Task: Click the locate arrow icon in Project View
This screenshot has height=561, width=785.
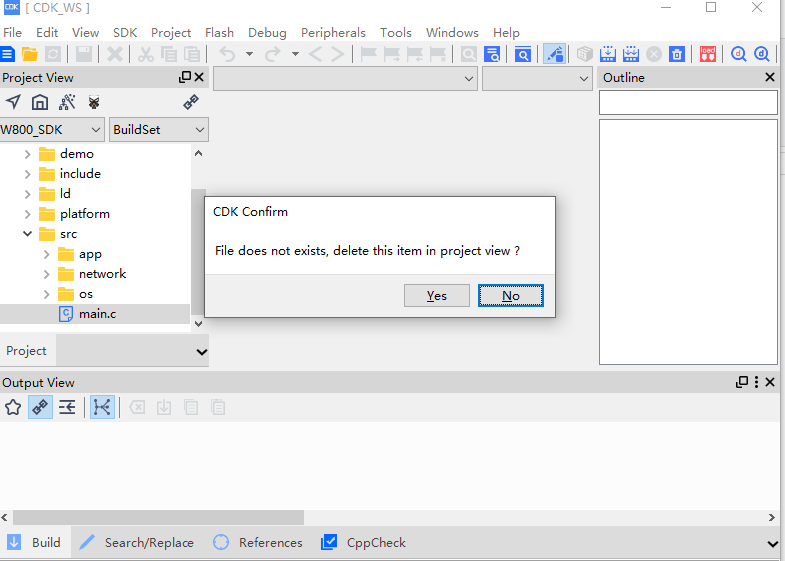Action: [13, 102]
